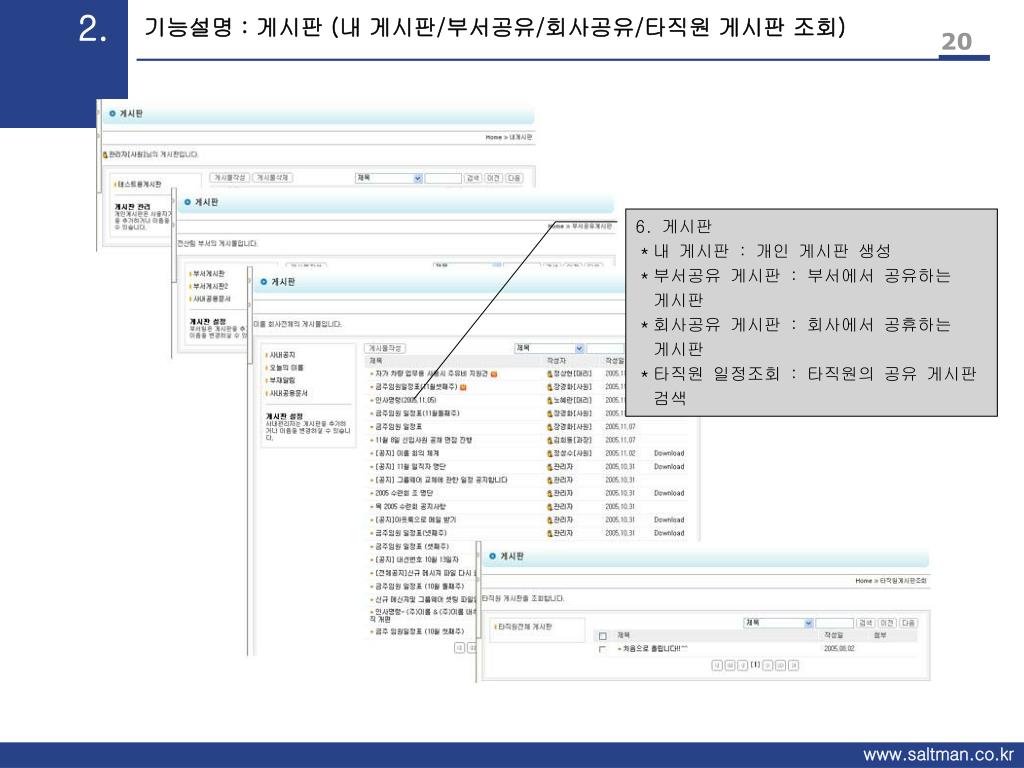Go to first page in 타직원 board pagination
This screenshot has width=1024, height=768.
coord(717,665)
